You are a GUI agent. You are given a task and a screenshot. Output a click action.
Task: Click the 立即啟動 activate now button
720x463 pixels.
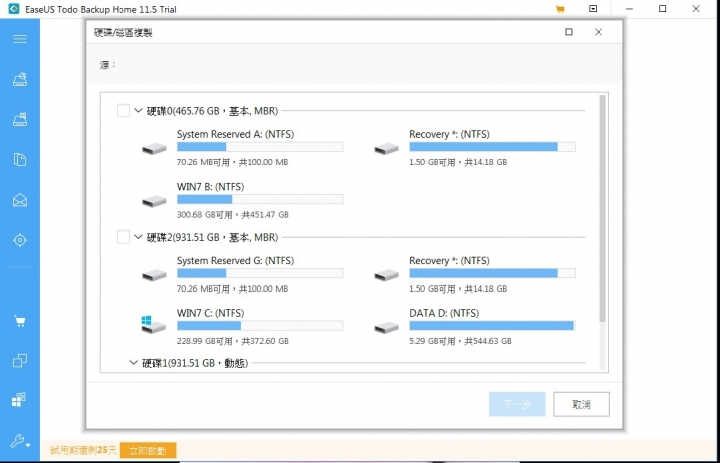(x=148, y=451)
